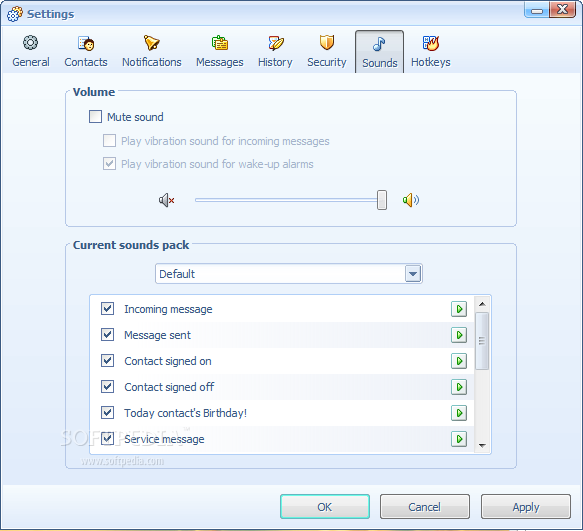Uncheck the Contact signed off sound
The image size is (583, 531).
tap(107, 387)
